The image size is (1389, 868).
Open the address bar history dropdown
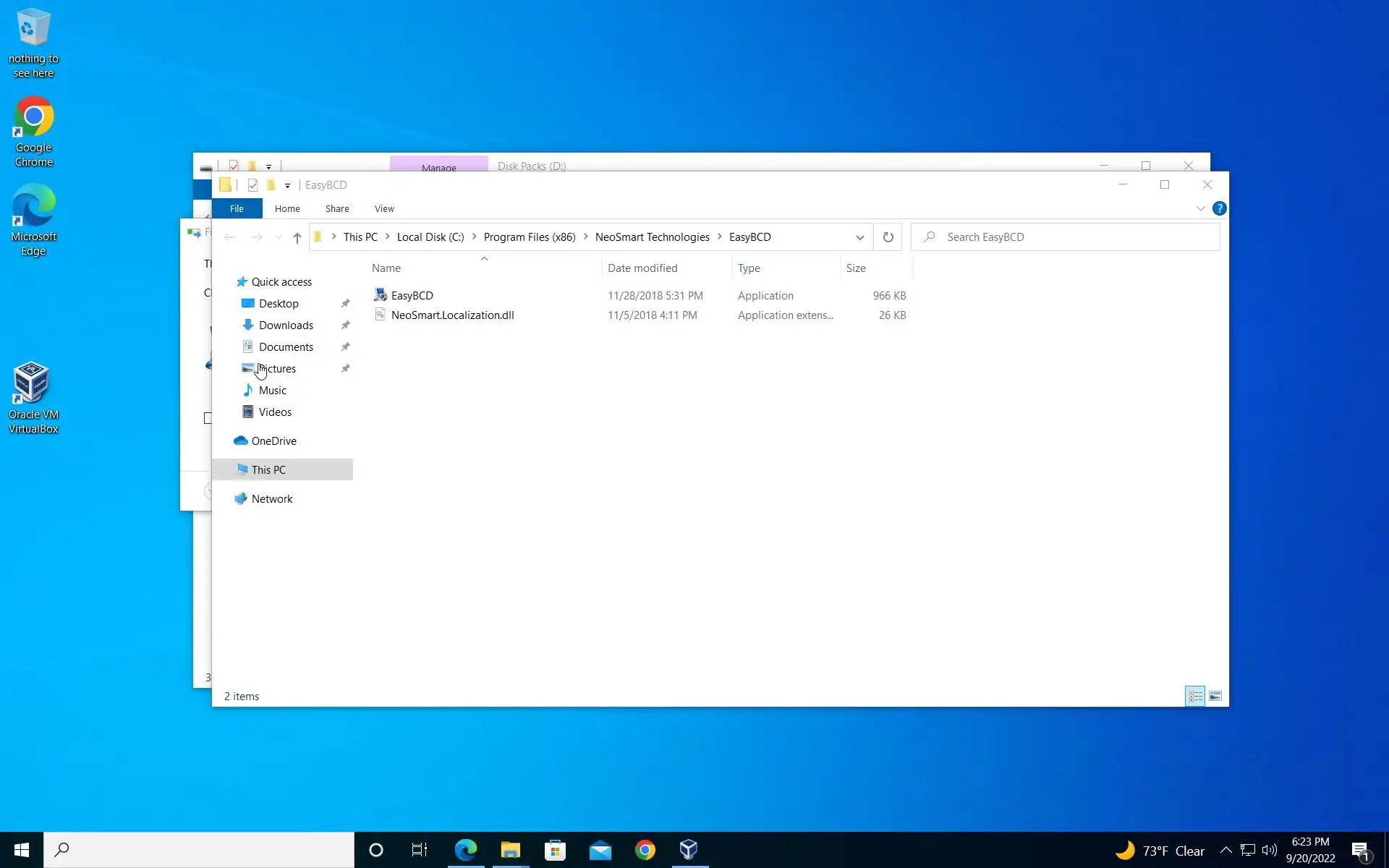(859, 237)
